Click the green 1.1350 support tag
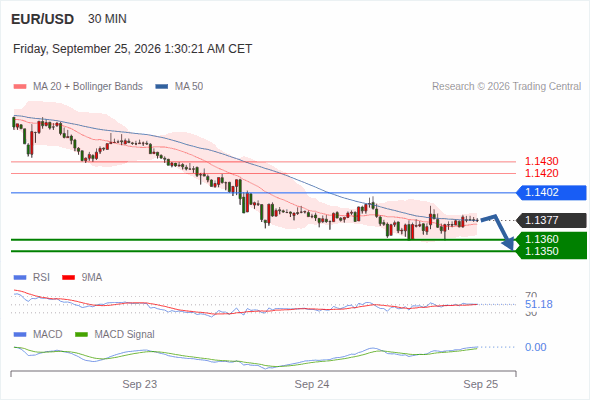Image resolution: width=590 pixels, height=400 pixels. click(551, 252)
